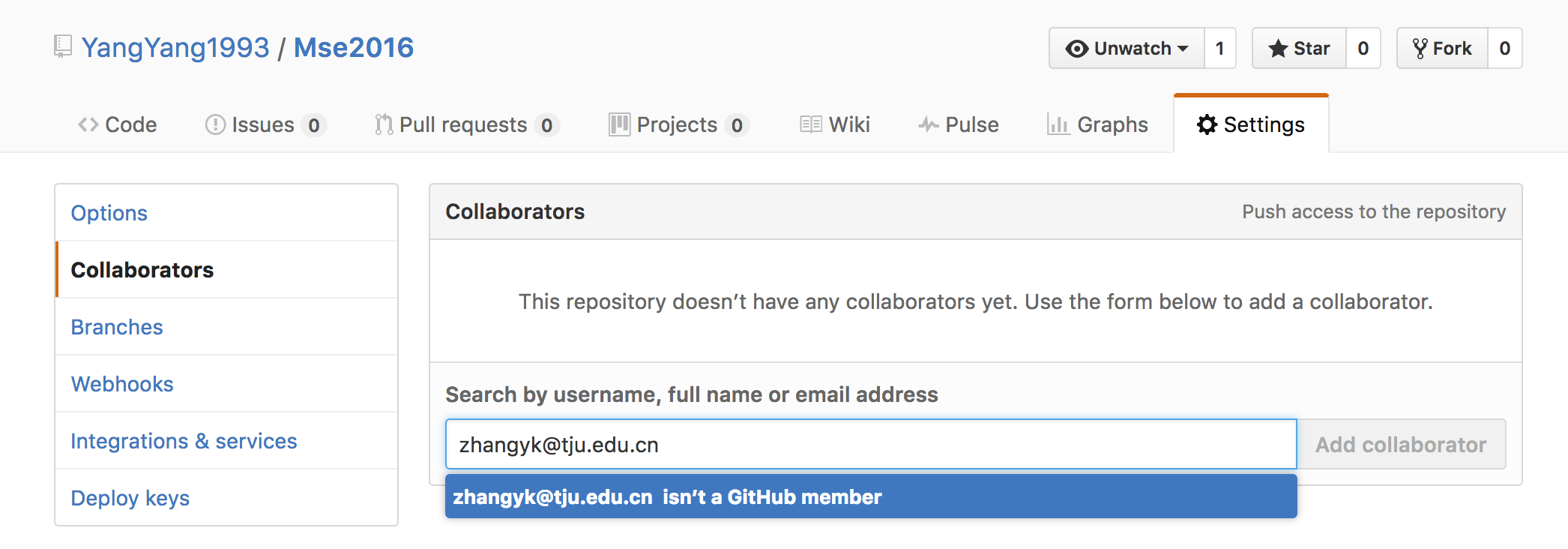Click the repository book icon
The height and width of the screenshot is (549, 1568).
[63, 46]
